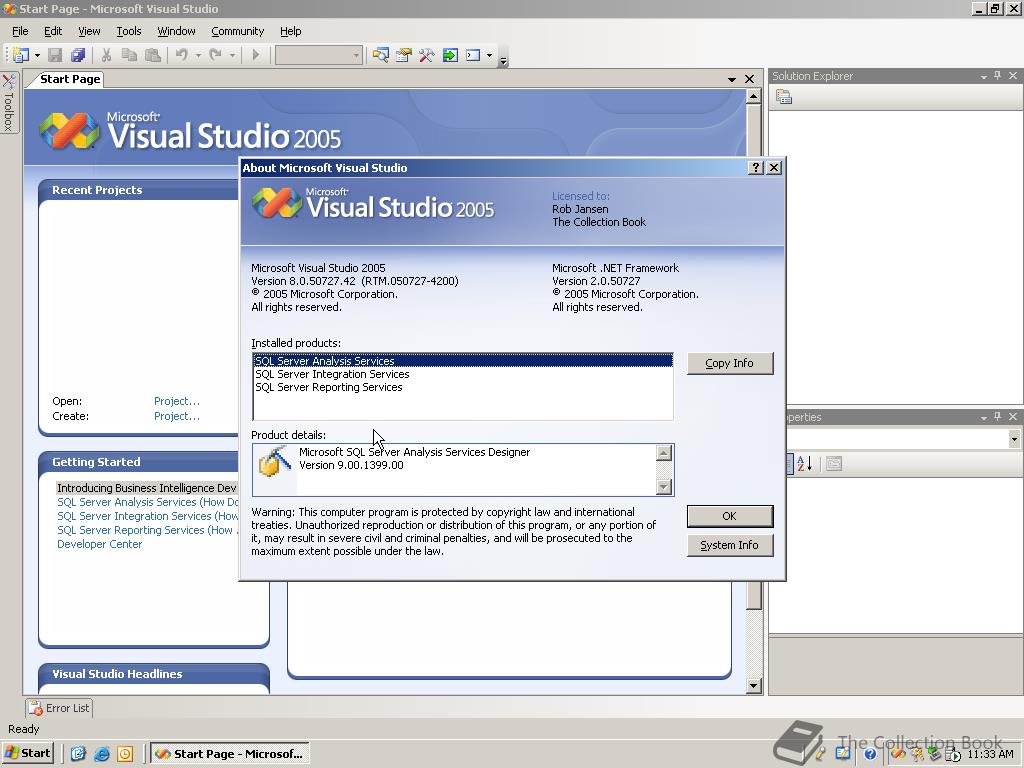The width and height of the screenshot is (1024, 768).
Task: Open SQL Server Analysis Services how-to link
Action: pos(148,502)
